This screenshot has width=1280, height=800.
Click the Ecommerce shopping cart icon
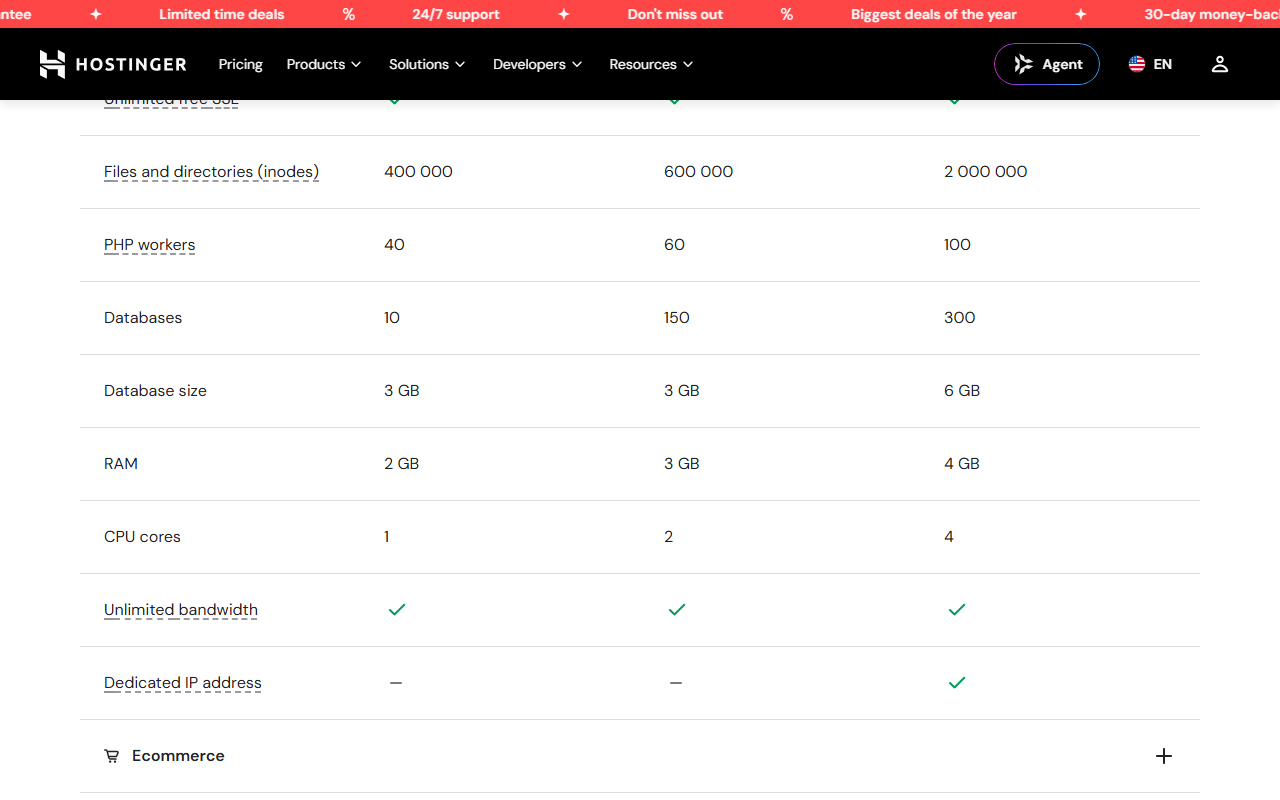[112, 756]
